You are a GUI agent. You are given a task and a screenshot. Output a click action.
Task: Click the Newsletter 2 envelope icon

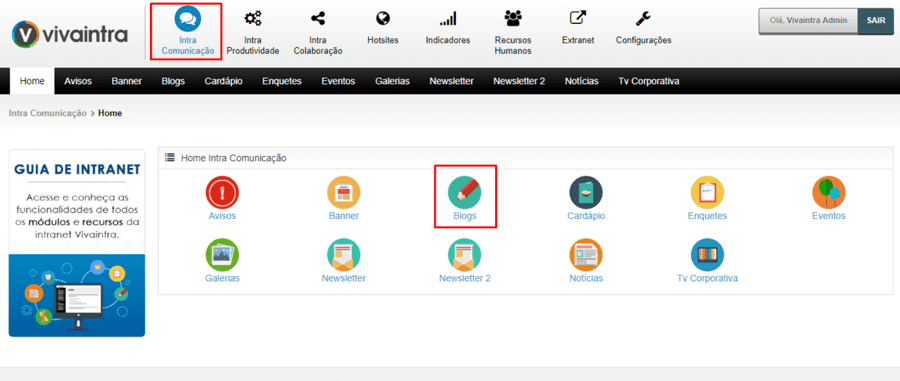464,255
